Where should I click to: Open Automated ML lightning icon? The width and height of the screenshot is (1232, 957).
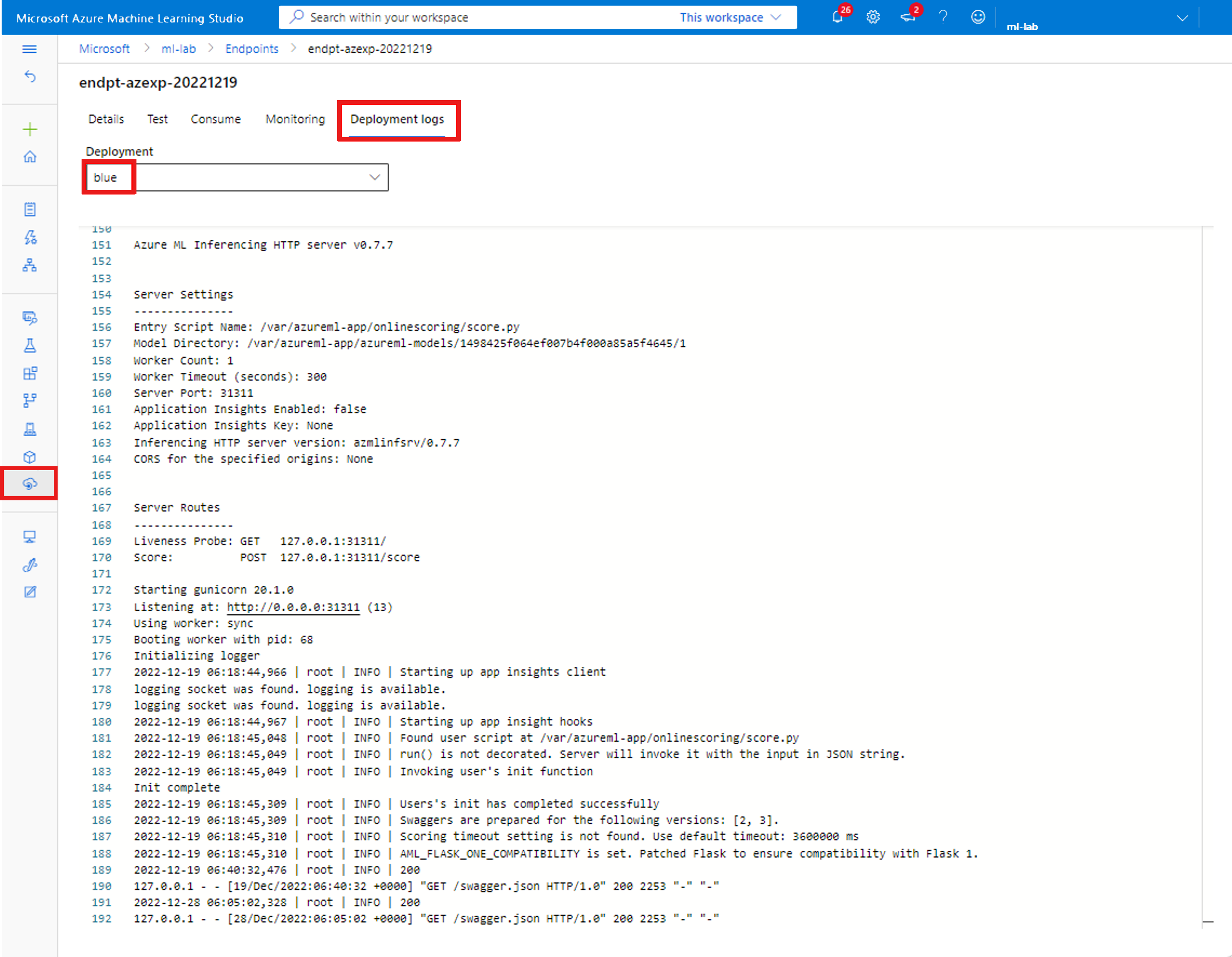click(30, 237)
